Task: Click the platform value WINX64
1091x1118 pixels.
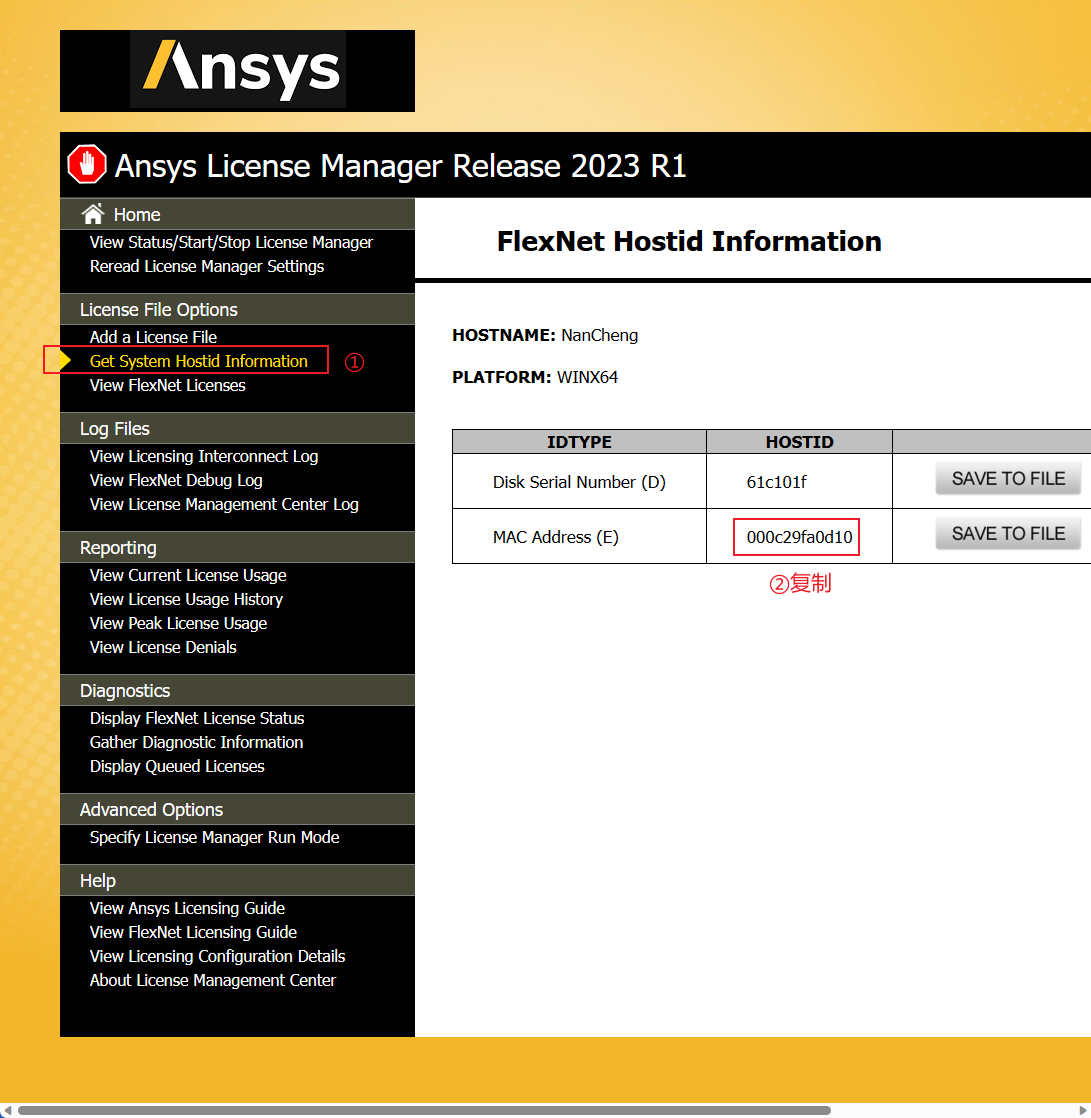Action: click(x=588, y=378)
